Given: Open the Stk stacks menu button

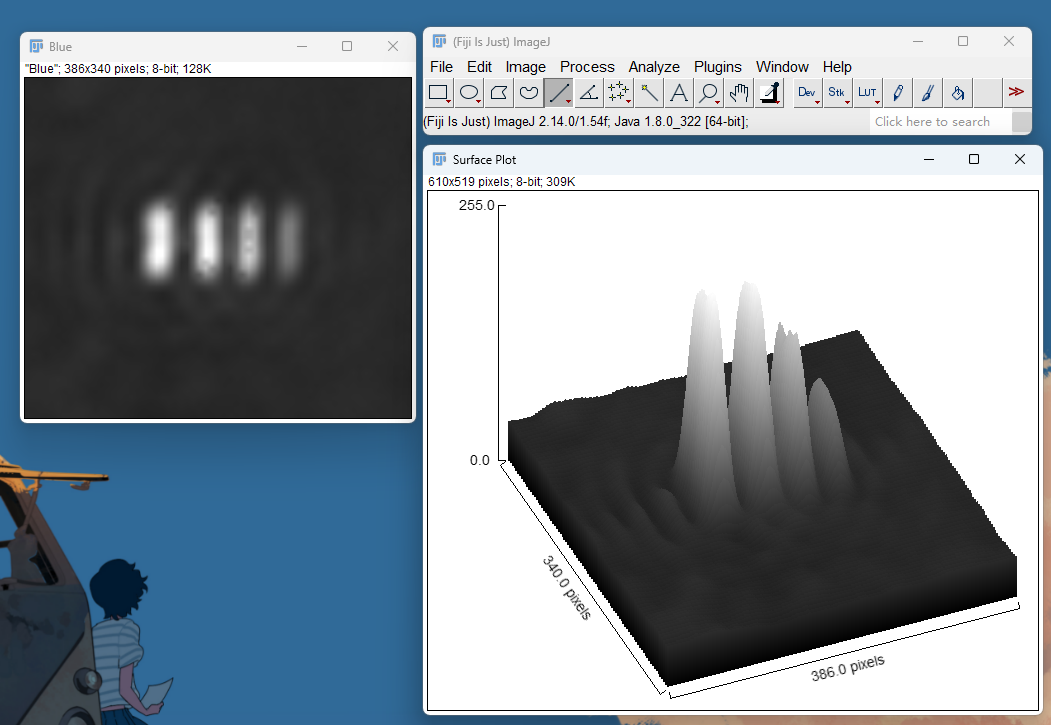Looking at the screenshot, I should [838, 92].
